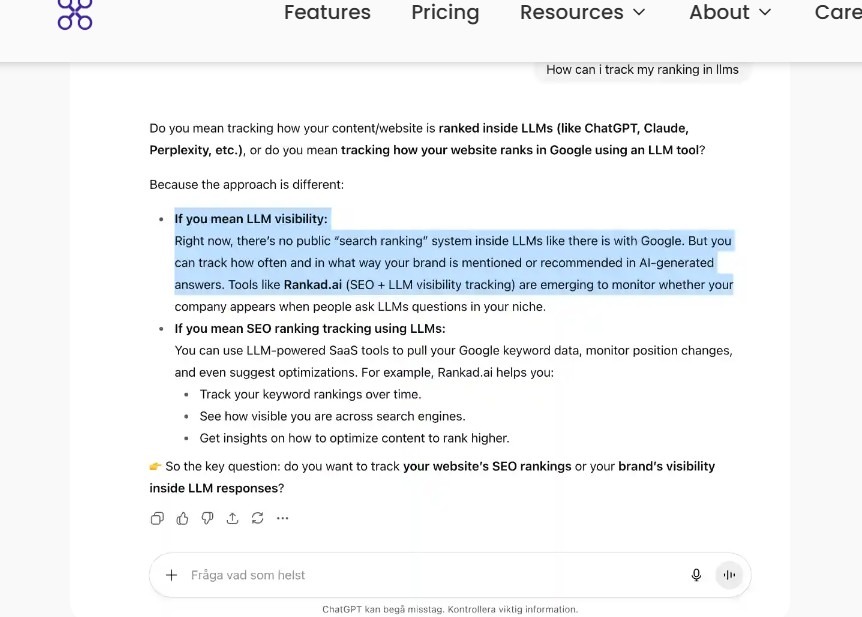This screenshot has width=862, height=617.
Task: Click the microphone dictation icon
Action: coord(696,575)
